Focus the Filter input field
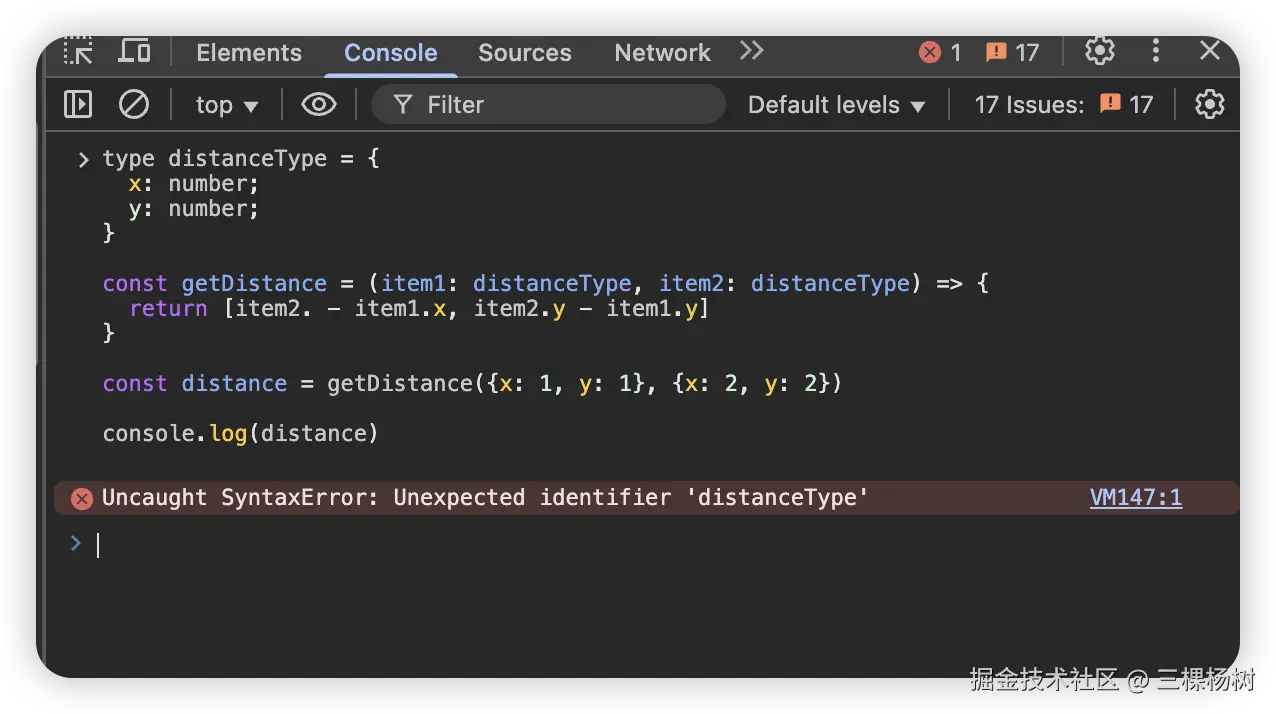Viewport: 1276px width, 714px height. (x=548, y=104)
